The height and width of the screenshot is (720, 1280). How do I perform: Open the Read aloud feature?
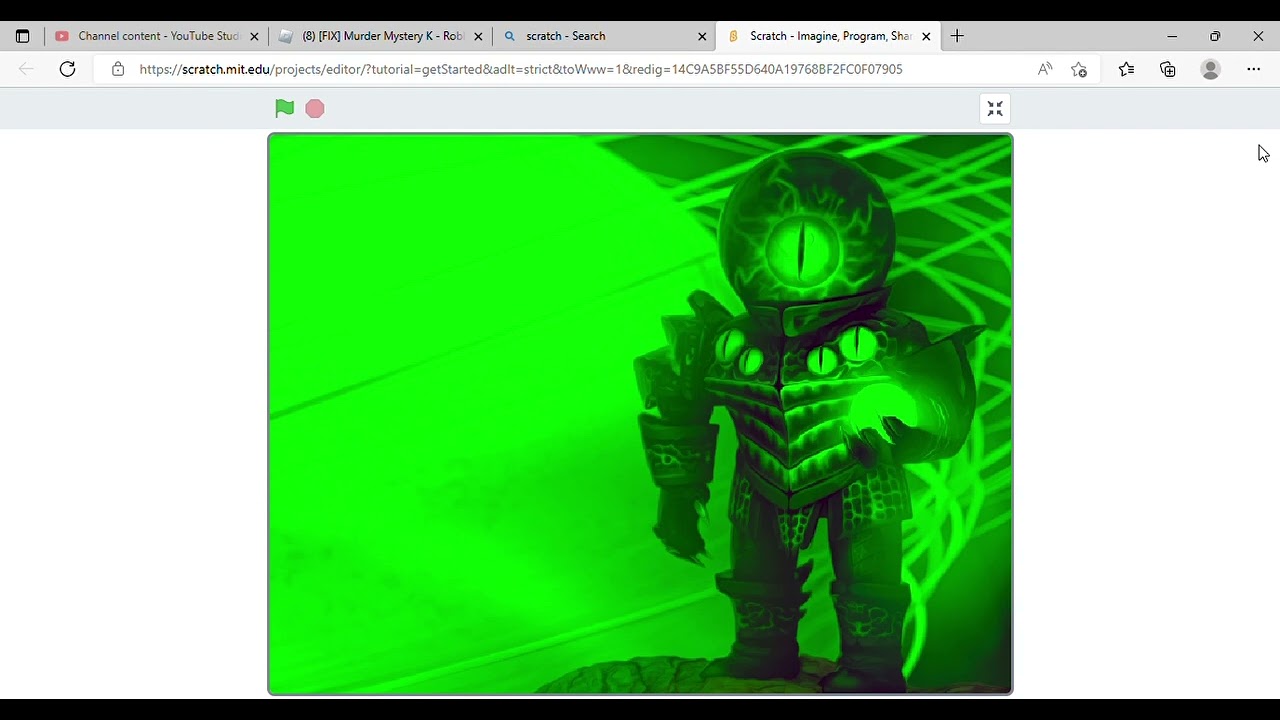coord(1045,69)
